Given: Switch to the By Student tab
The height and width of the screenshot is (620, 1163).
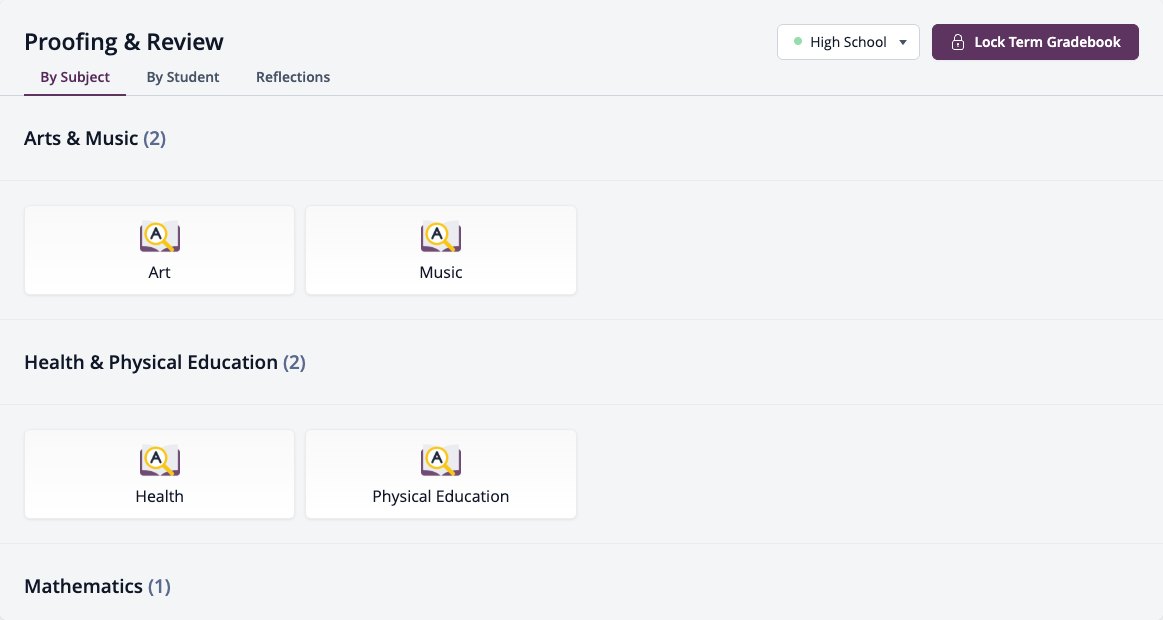Looking at the screenshot, I should pyautogui.click(x=182, y=77).
